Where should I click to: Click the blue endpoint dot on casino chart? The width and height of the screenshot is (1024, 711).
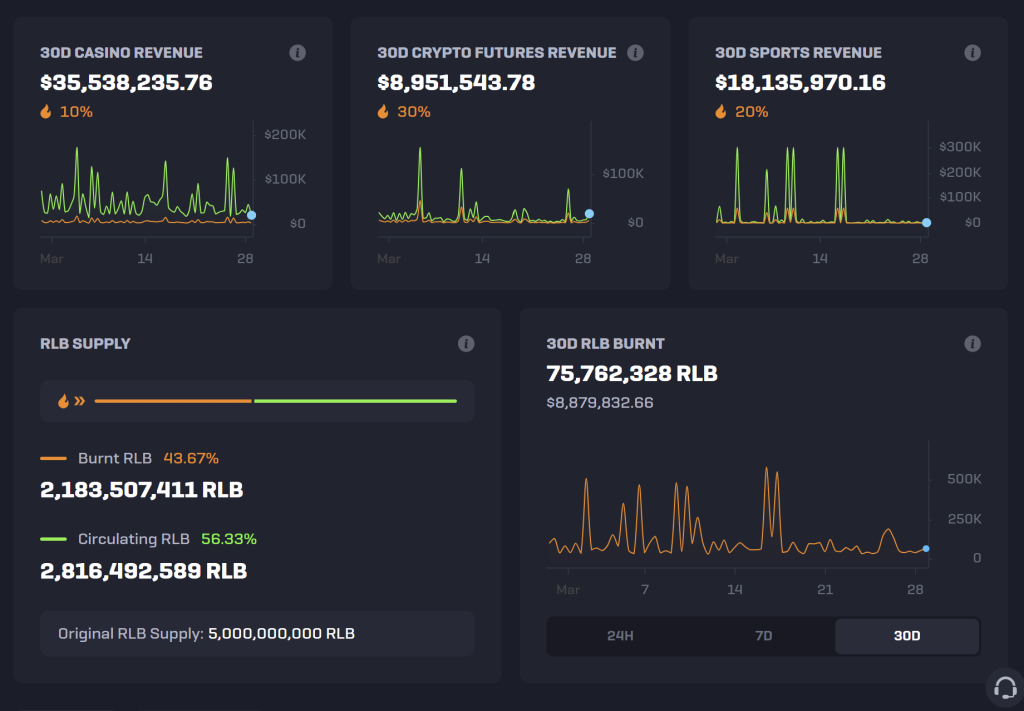[x=251, y=215]
